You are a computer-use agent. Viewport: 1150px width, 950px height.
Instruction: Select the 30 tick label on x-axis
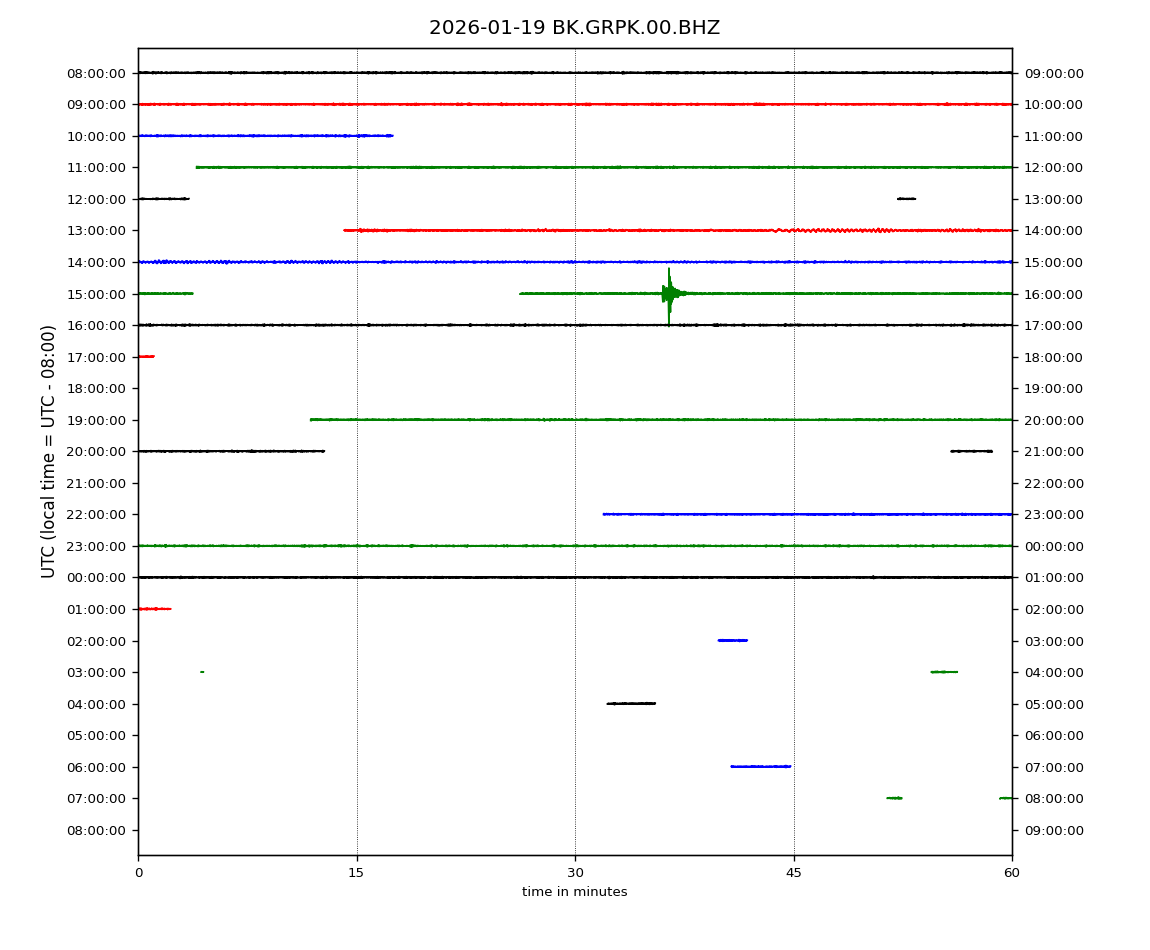coord(575,873)
